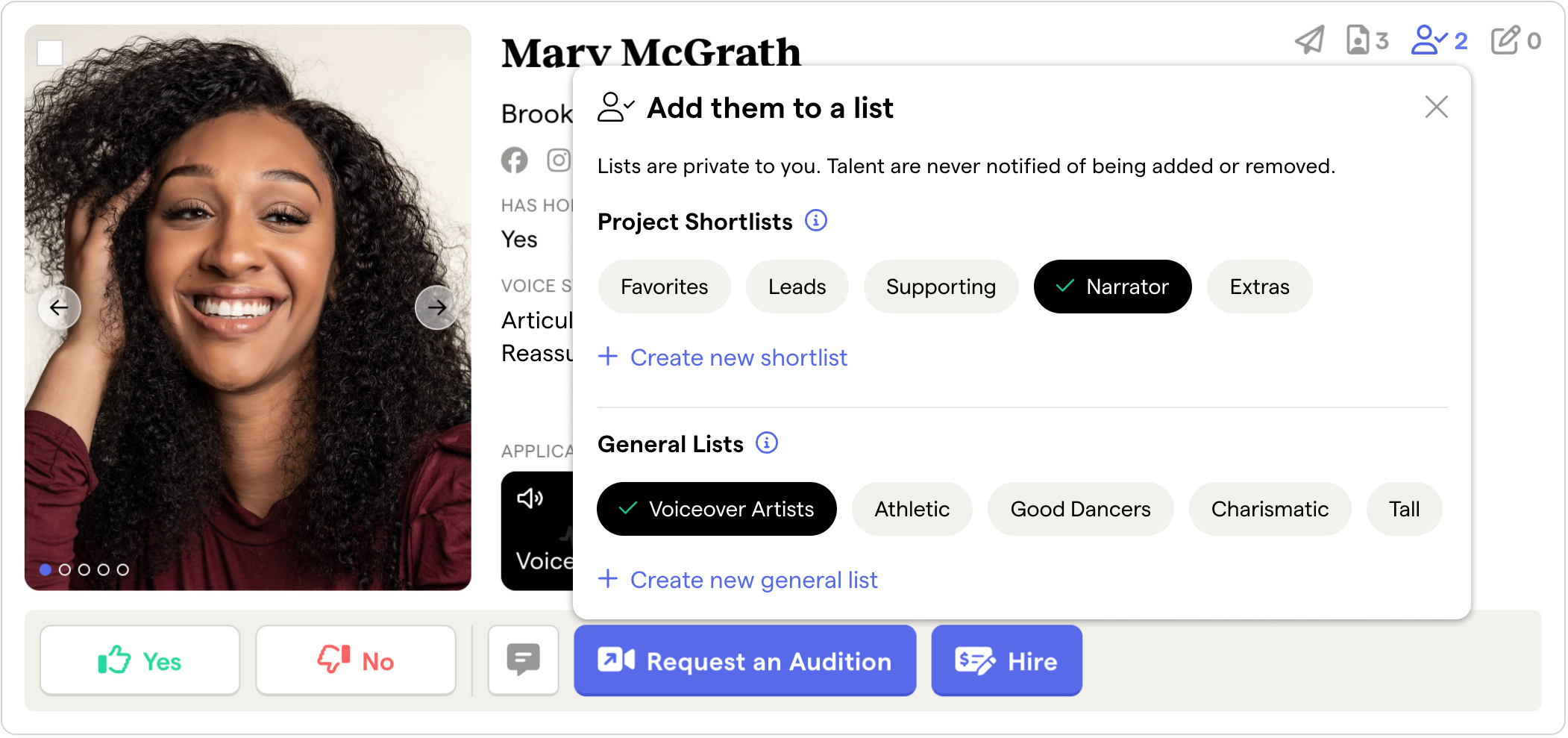Open the lists icon showing 2
Screen dimensions: 1568x738
click(1439, 40)
